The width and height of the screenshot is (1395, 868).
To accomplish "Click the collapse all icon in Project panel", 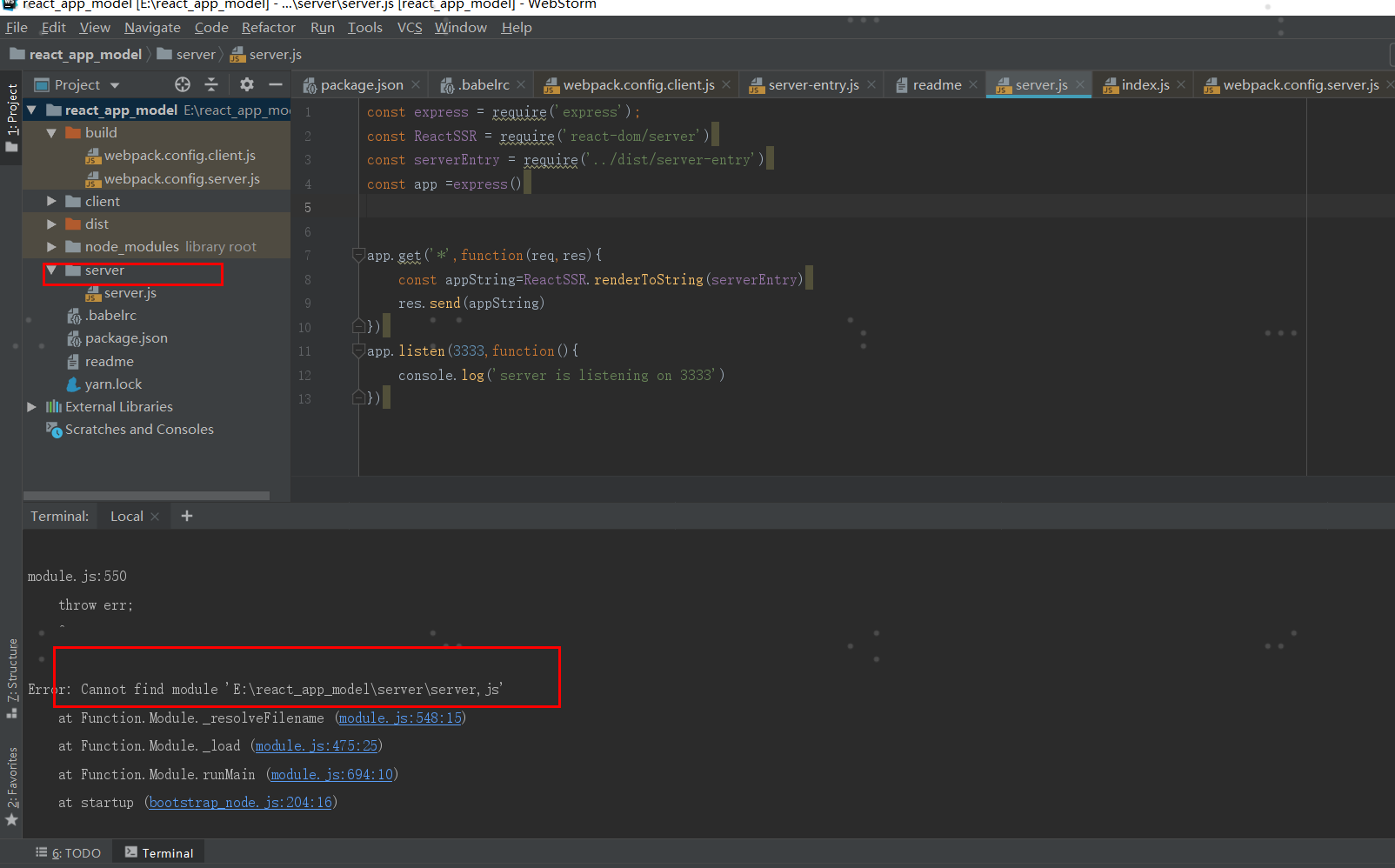I will pos(211,84).
